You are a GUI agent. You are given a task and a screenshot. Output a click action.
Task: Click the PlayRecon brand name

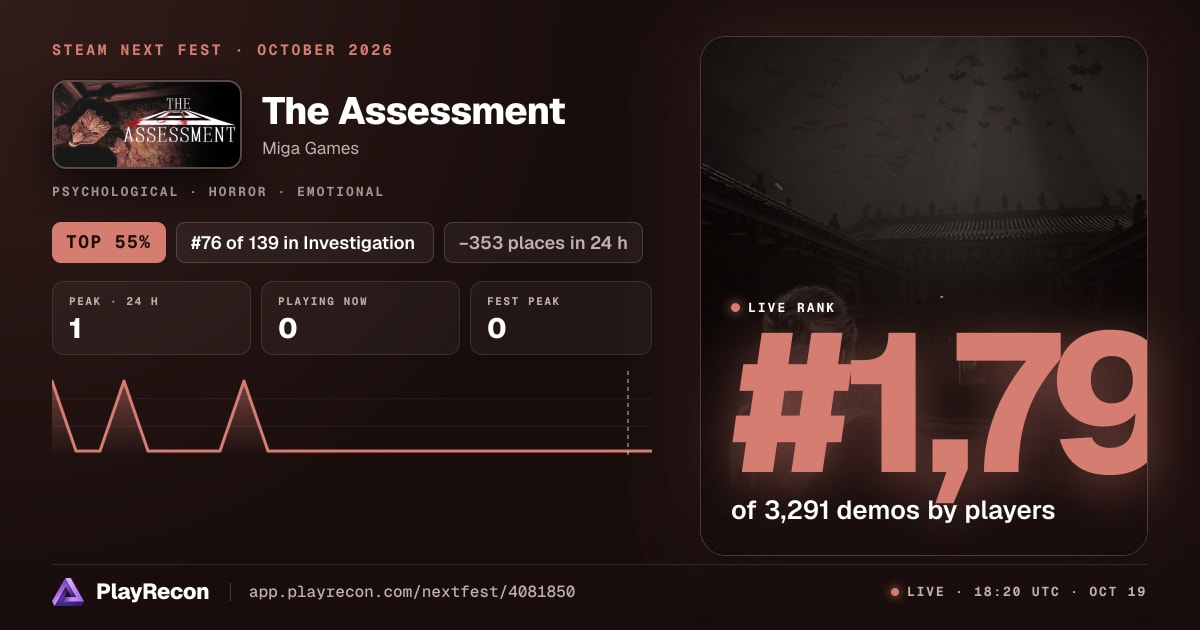(x=153, y=592)
